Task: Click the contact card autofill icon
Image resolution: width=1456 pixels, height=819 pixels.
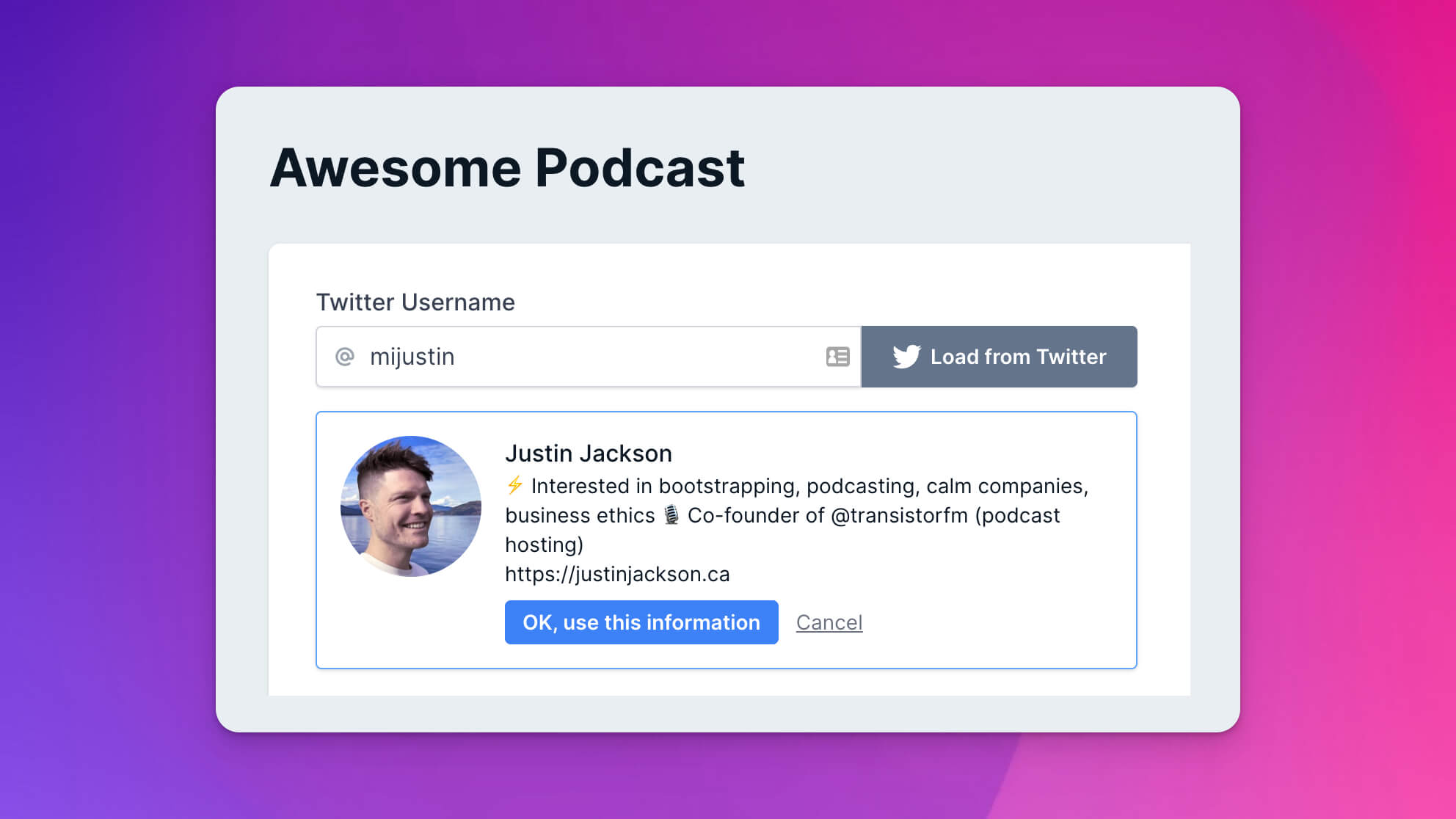Action: coord(837,357)
